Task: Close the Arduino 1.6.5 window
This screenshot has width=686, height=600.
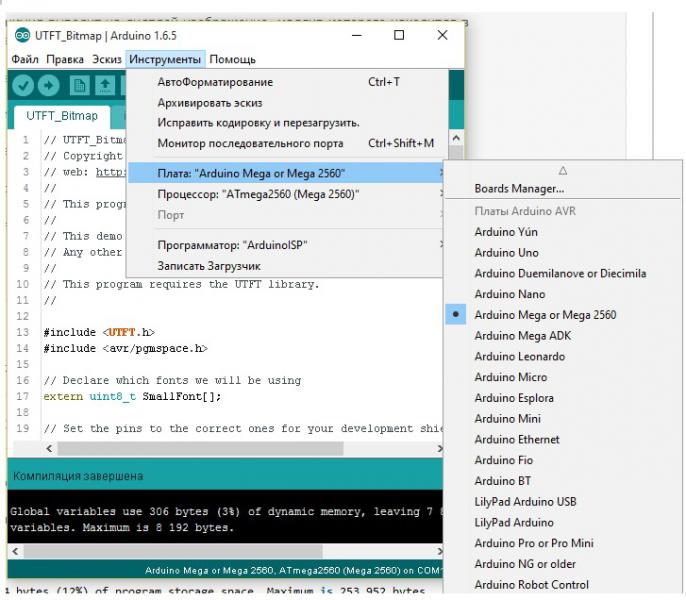Action: tap(442, 35)
